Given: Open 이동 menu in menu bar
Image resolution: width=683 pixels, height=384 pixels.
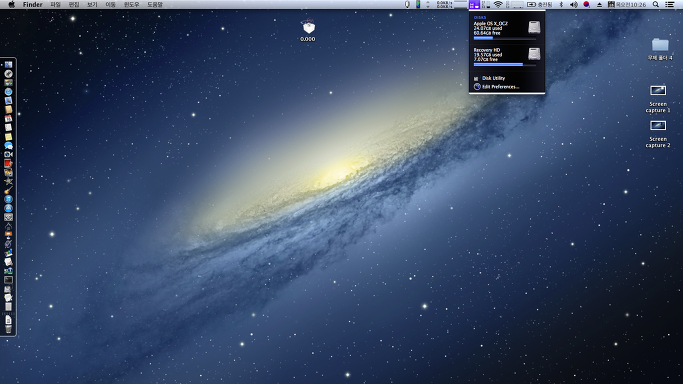Looking at the screenshot, I should click(x=111, y=4).
